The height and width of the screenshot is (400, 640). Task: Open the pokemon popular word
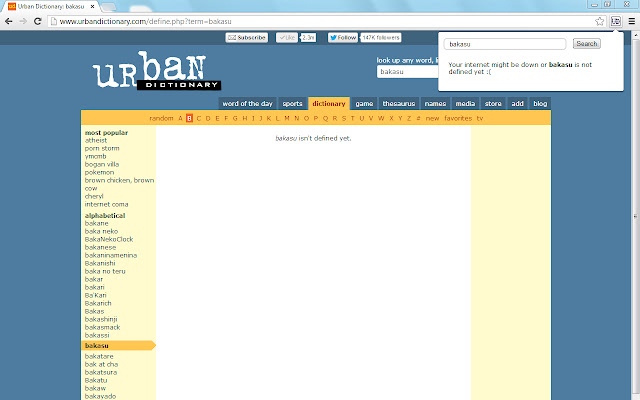coord(99,172)
